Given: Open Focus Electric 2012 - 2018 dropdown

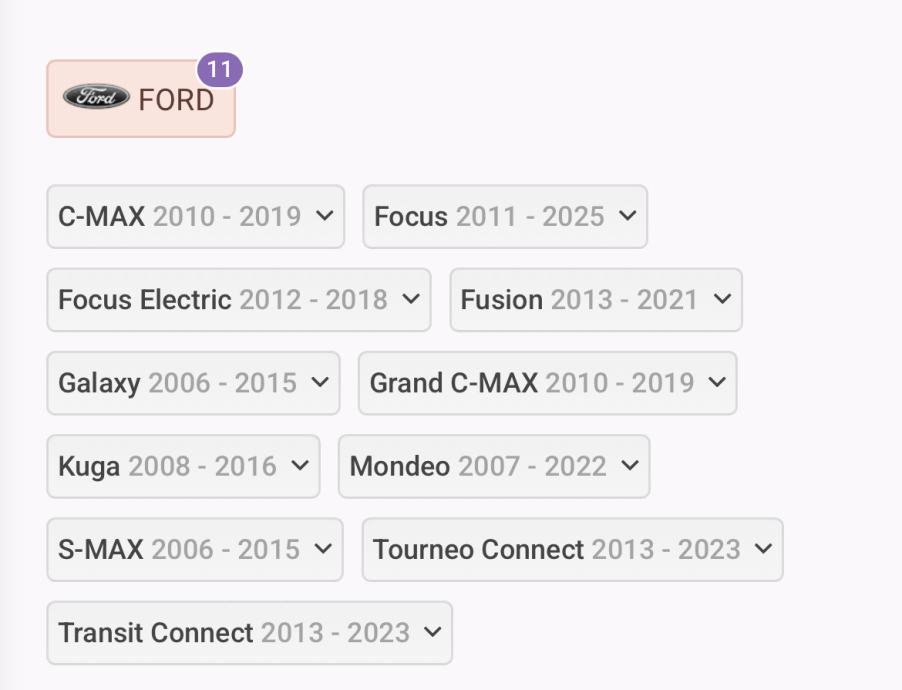Looking at the screenshot, I should tap(238, 300).
